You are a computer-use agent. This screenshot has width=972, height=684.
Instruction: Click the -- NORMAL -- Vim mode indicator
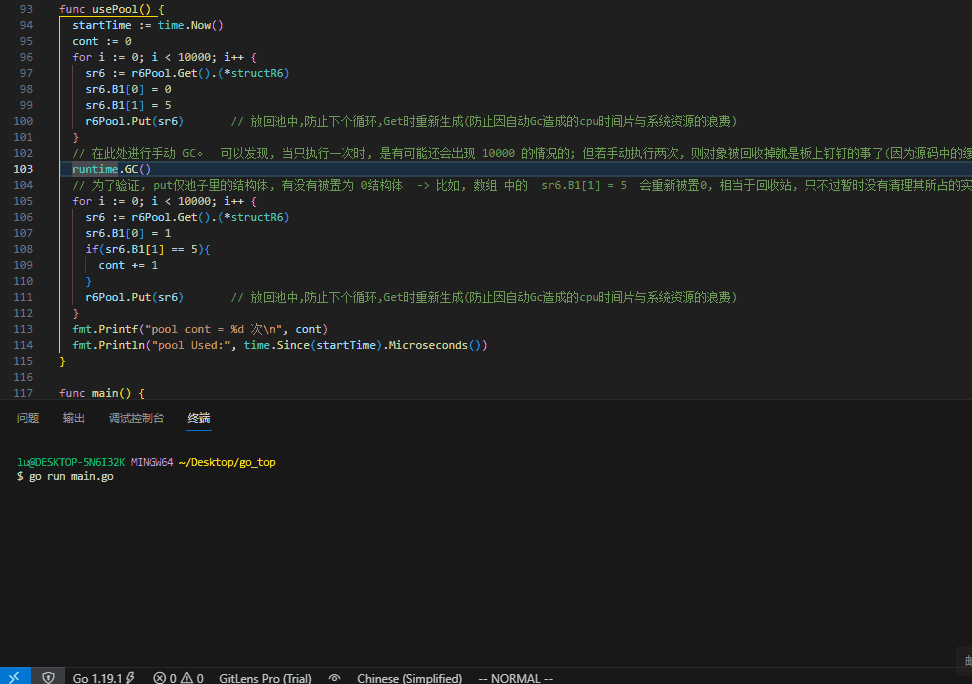[516, 678]
